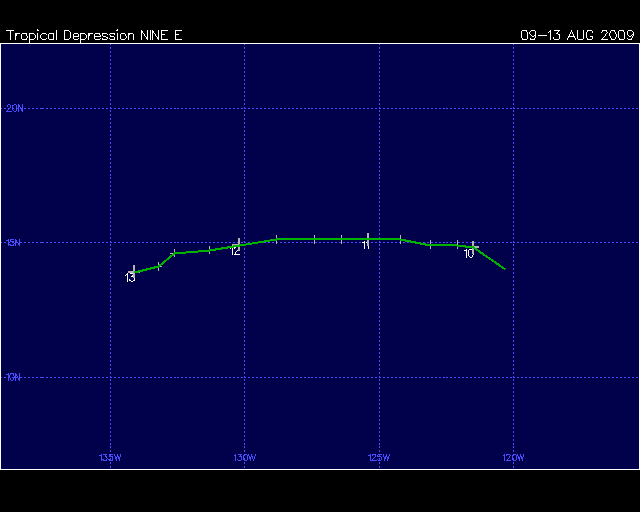Image resolution: width=640 pixels, height=512 pixels.
Task: Click the 120W longitude label
Action: coord(512,458)
